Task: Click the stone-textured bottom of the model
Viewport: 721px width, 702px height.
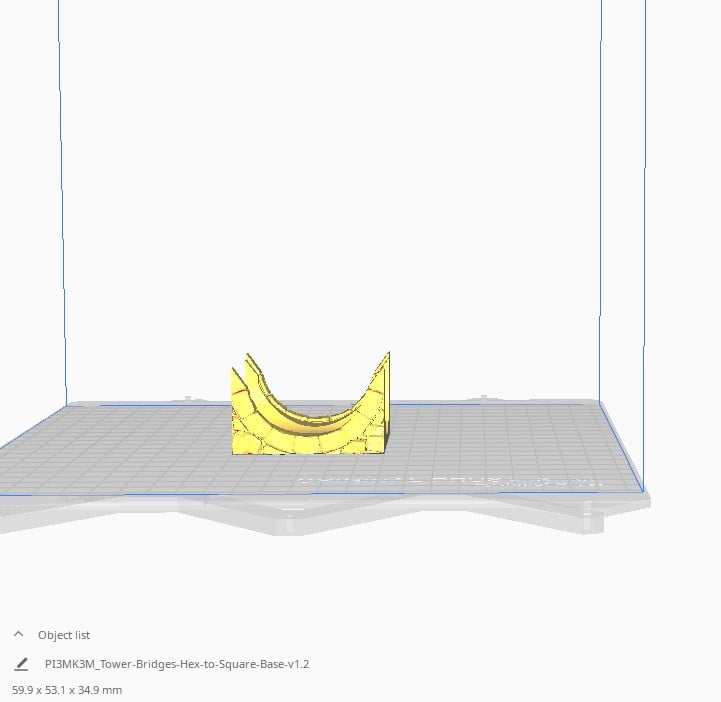Action: (310, 444)
